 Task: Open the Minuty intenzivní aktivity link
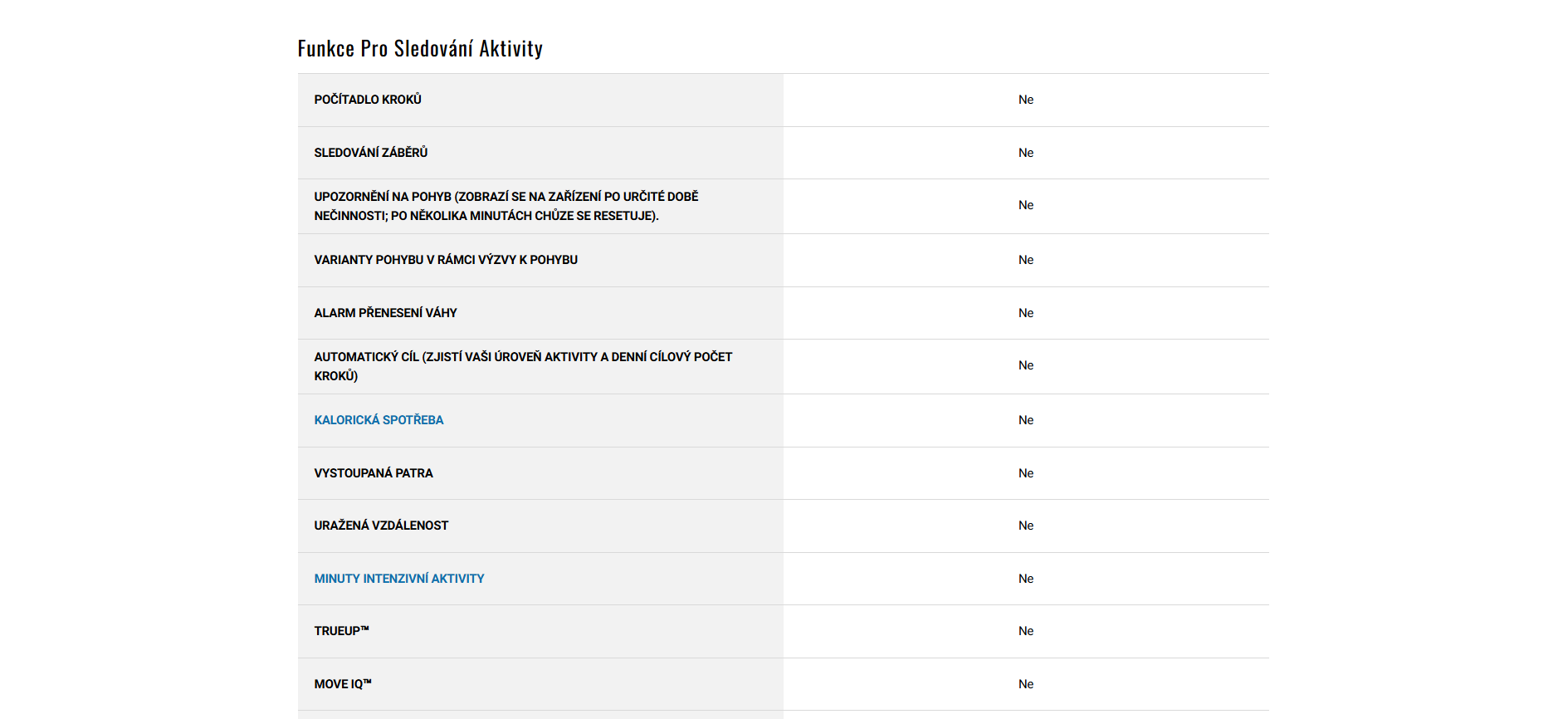click(398, 579)
